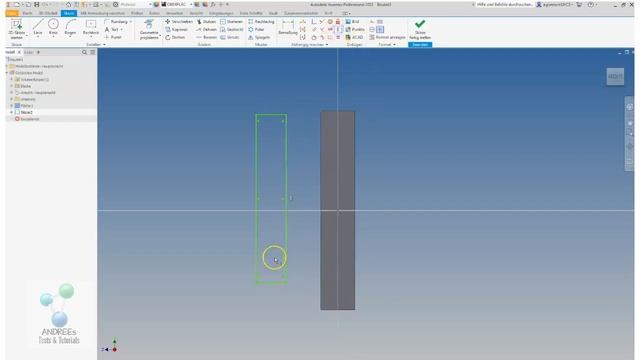640x360 pixels.
Task: Open the model browser search
Action: tap(84, 52)
